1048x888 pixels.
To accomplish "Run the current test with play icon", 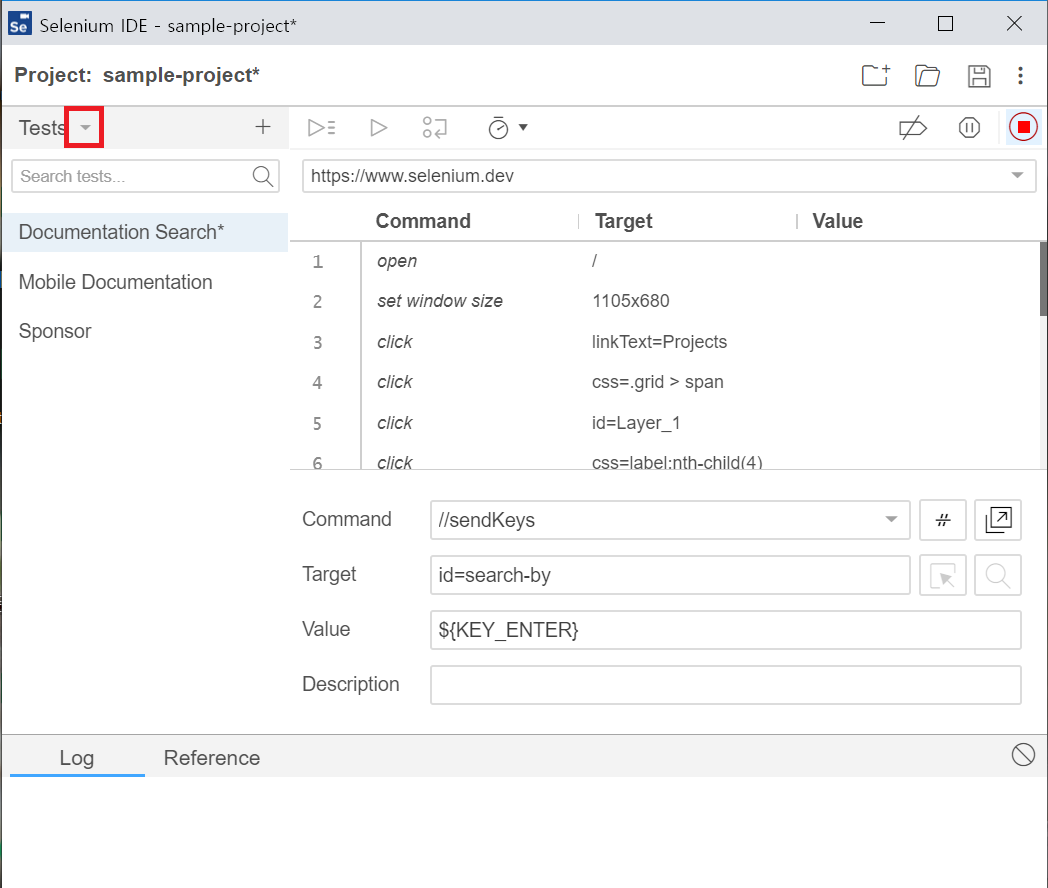I will click(x=378, y=128).
